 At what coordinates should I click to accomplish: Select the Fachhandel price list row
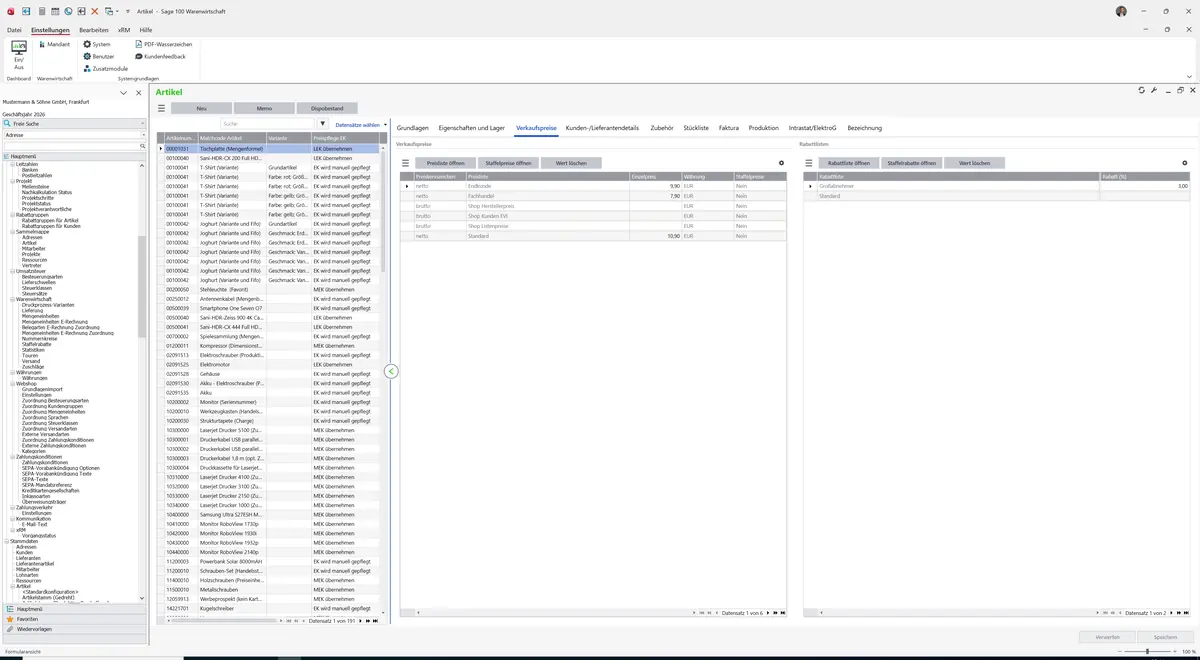(592, 196)
